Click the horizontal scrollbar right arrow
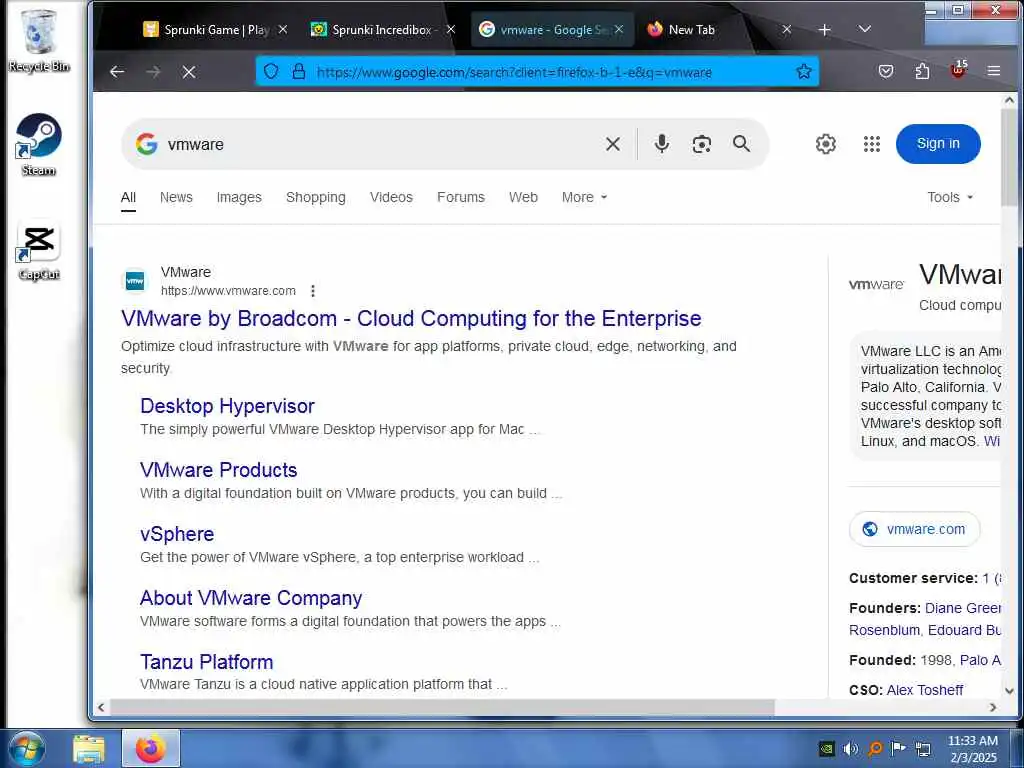Screen dimensions: 1024x768 point(993,707)
